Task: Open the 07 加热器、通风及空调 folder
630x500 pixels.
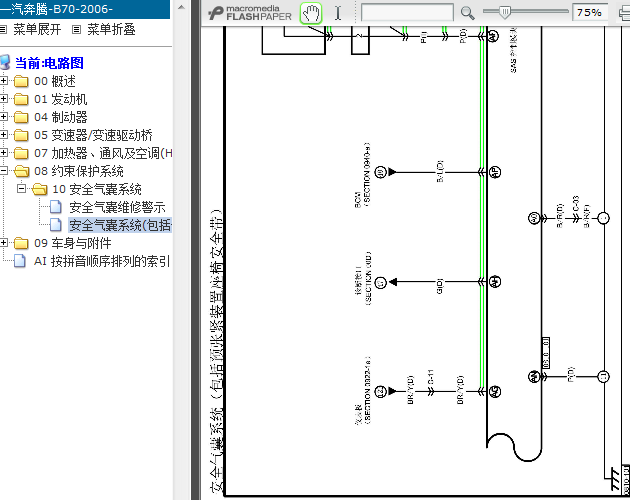Action: pyautogui.click(x=103, y=153)
